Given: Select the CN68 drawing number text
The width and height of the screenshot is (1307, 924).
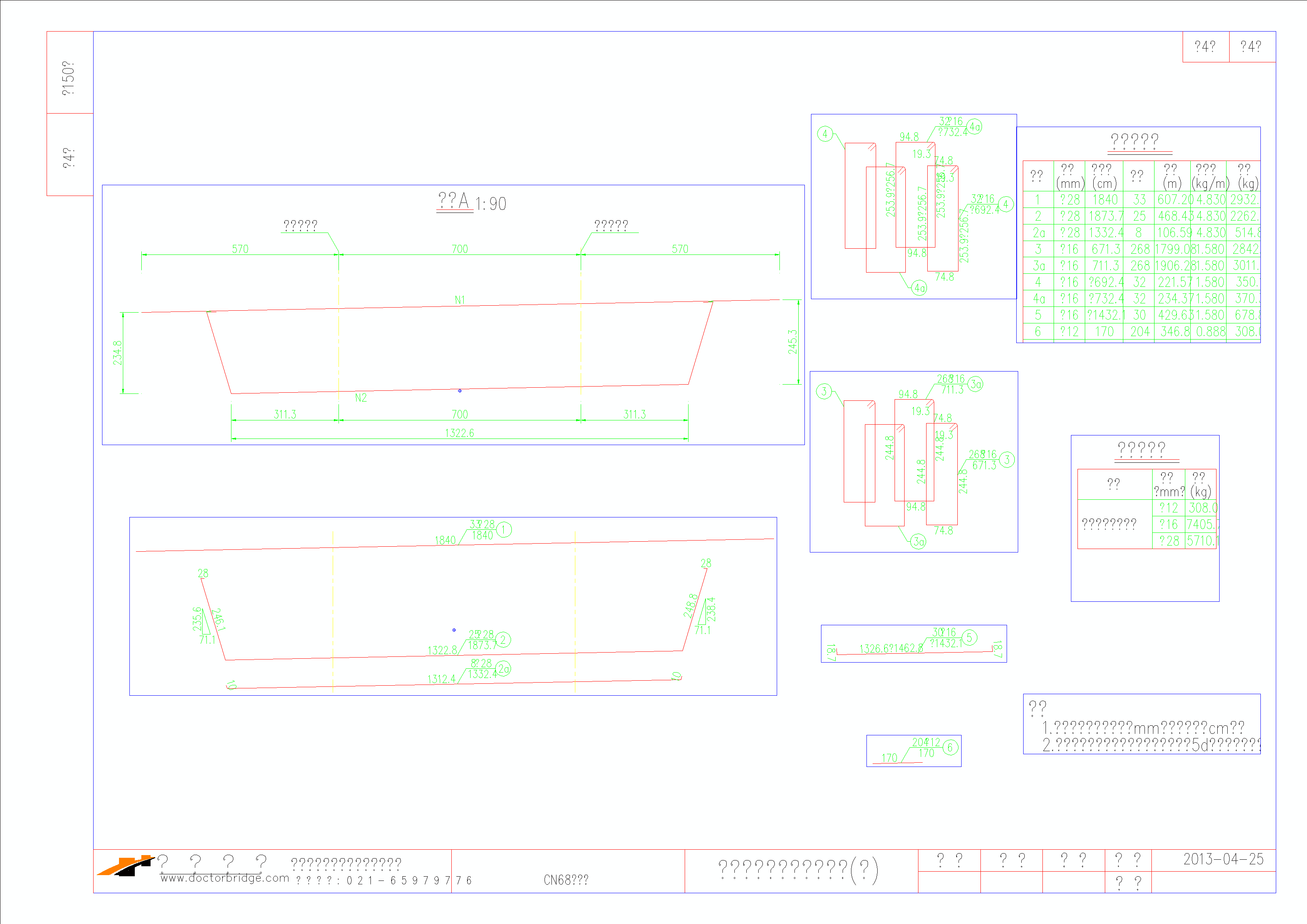Looking at the screenshot, I should (566, 880).
